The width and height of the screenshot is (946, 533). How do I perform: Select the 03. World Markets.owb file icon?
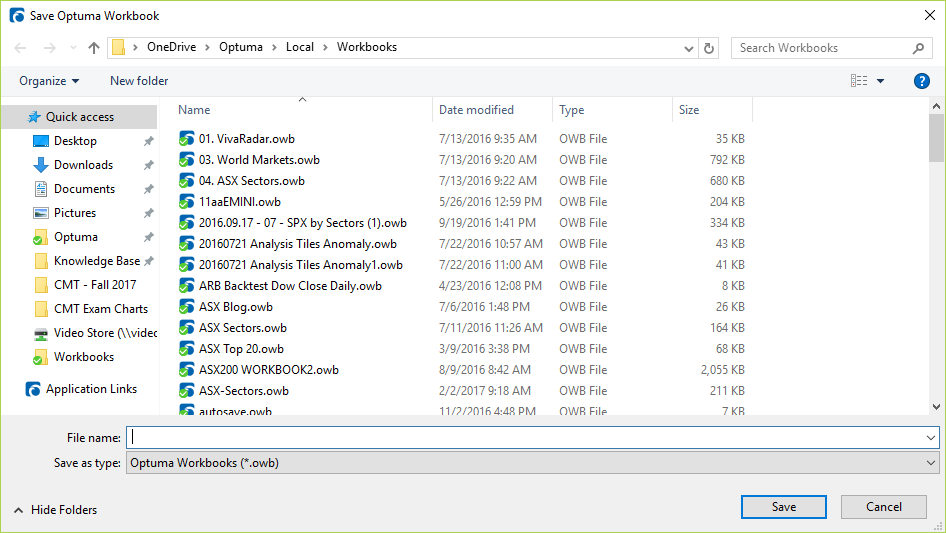[186, 160]
